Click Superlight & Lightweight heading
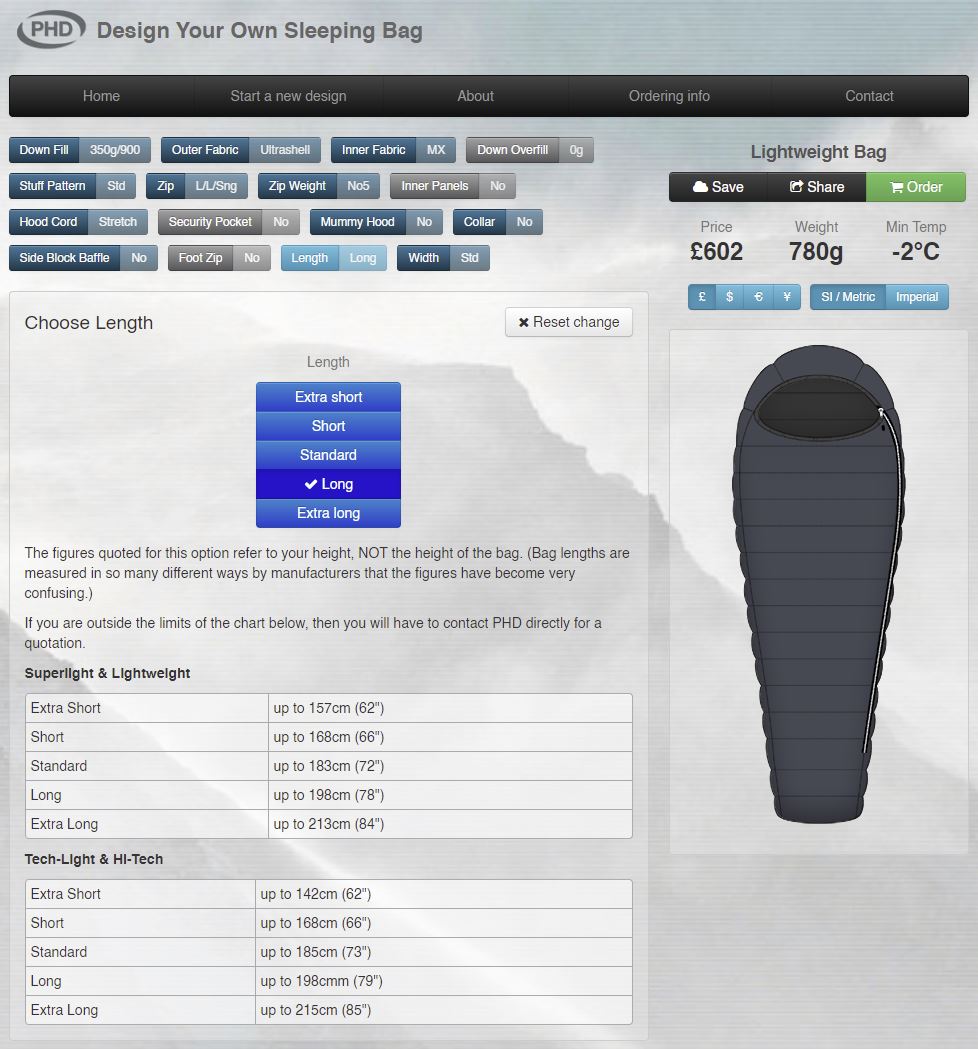 pos(107,673)
